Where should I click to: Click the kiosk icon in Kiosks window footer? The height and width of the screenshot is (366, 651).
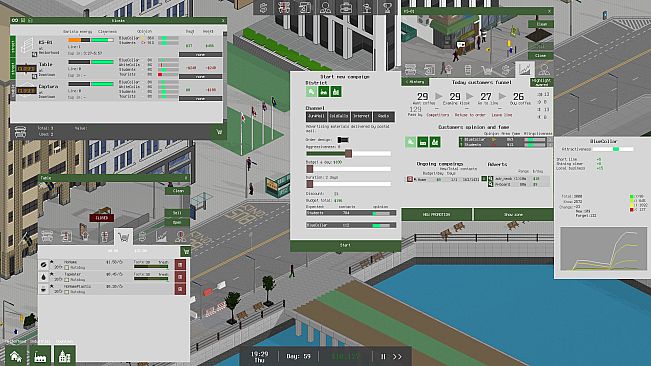tap(20, 132)
